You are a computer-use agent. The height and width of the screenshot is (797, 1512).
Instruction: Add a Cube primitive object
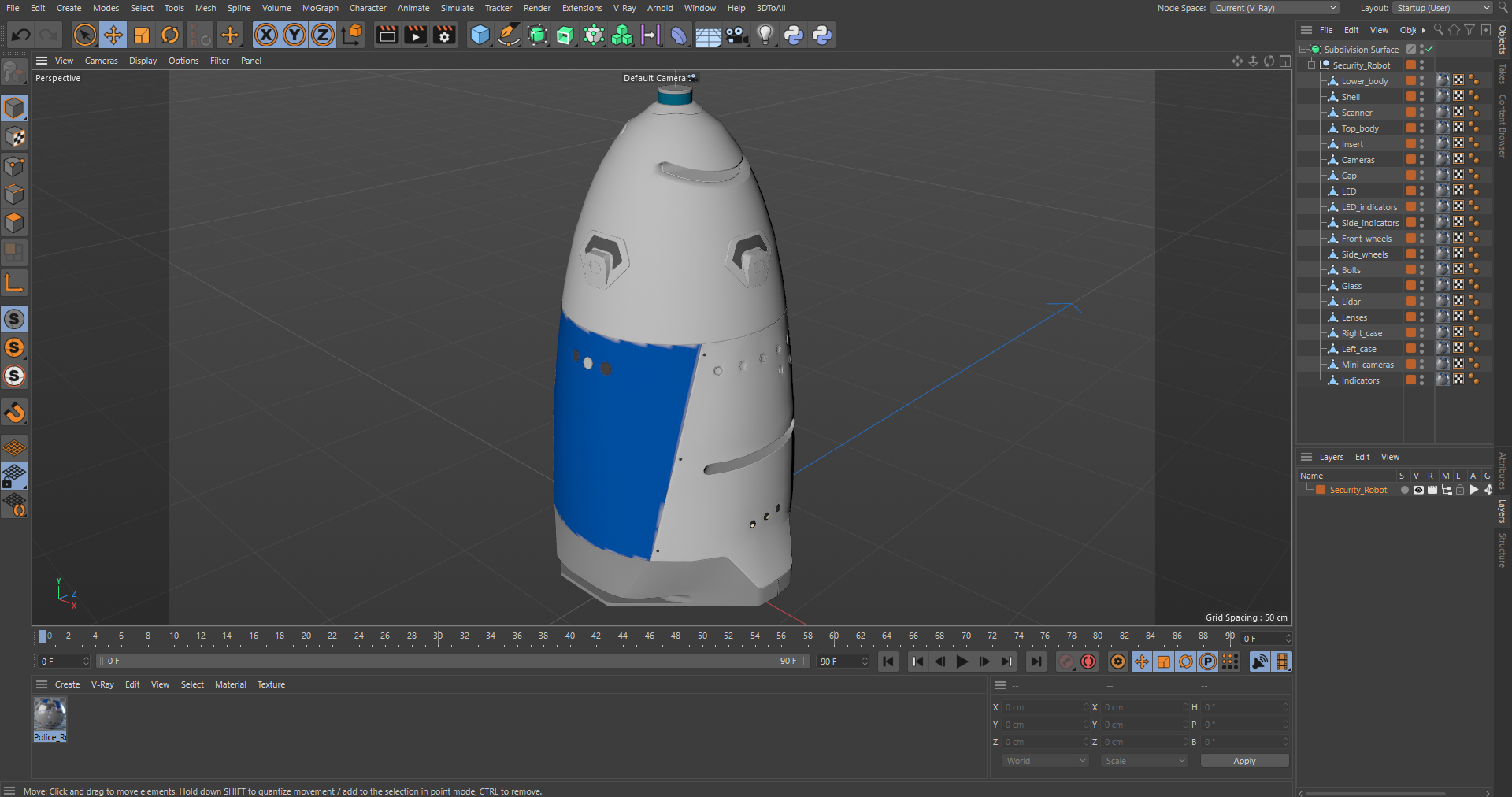point(480,35)
